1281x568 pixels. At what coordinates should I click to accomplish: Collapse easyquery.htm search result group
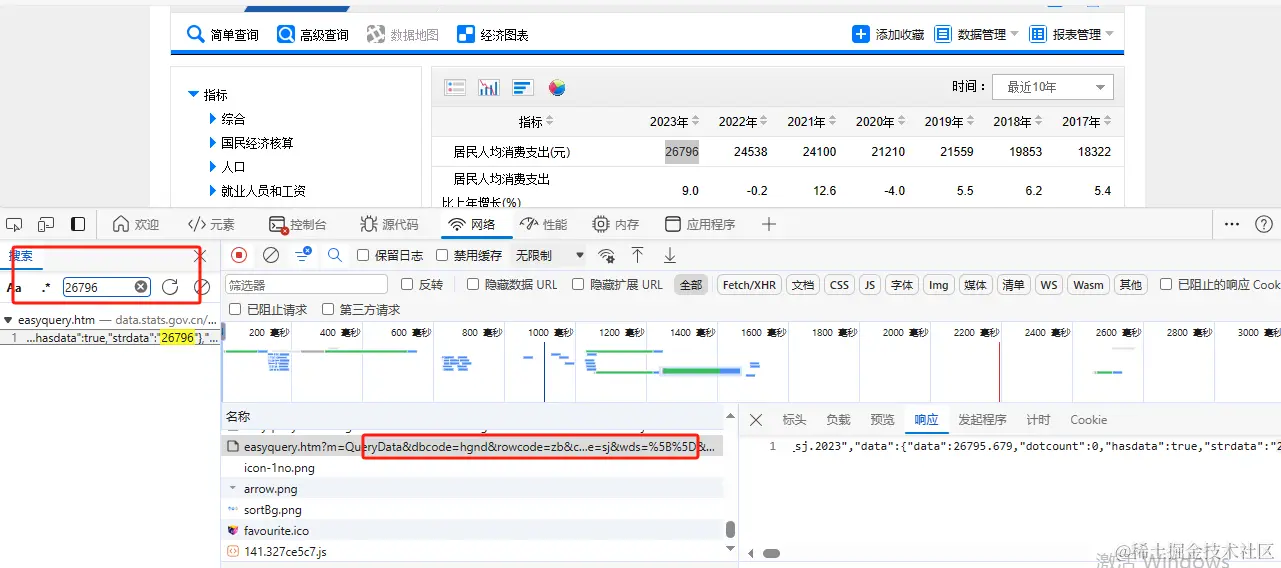[8, 321]
